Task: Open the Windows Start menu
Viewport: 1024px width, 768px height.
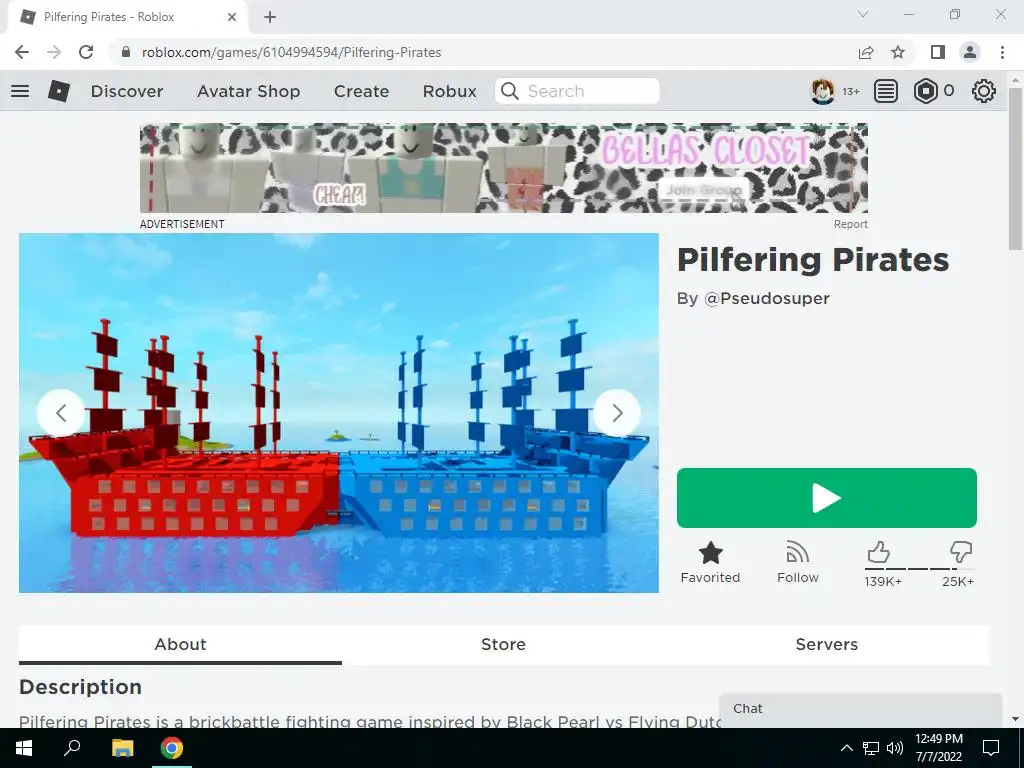Action: 24,748
